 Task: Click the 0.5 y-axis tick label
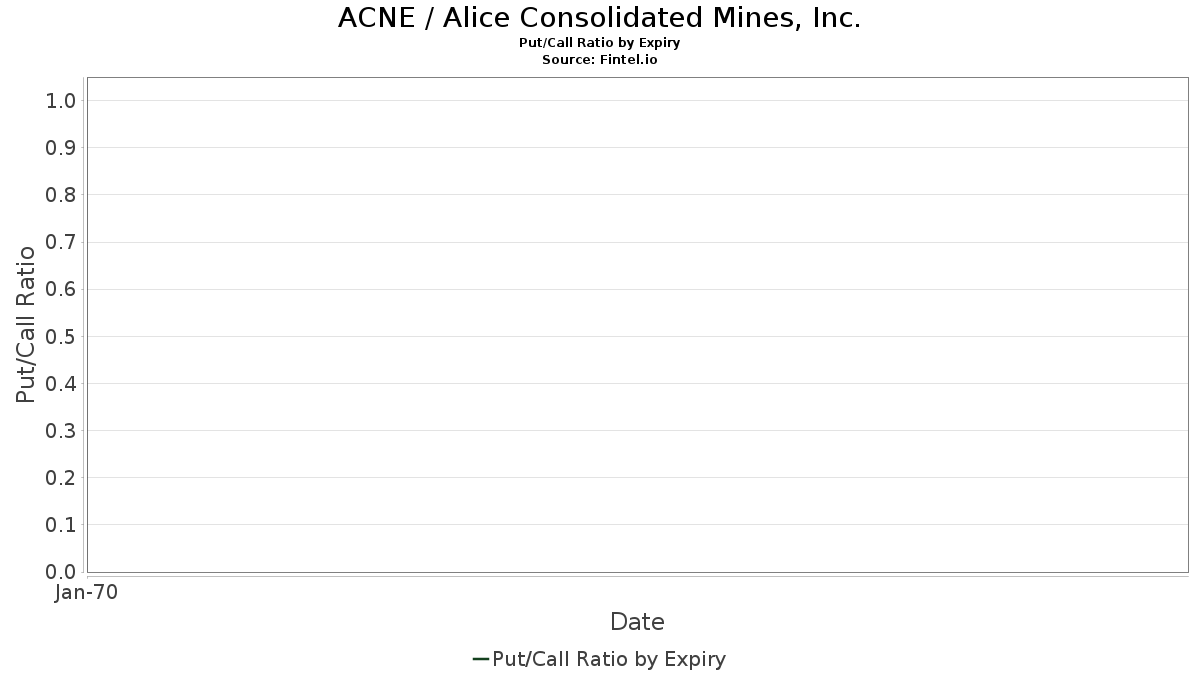tap(61, 336)
